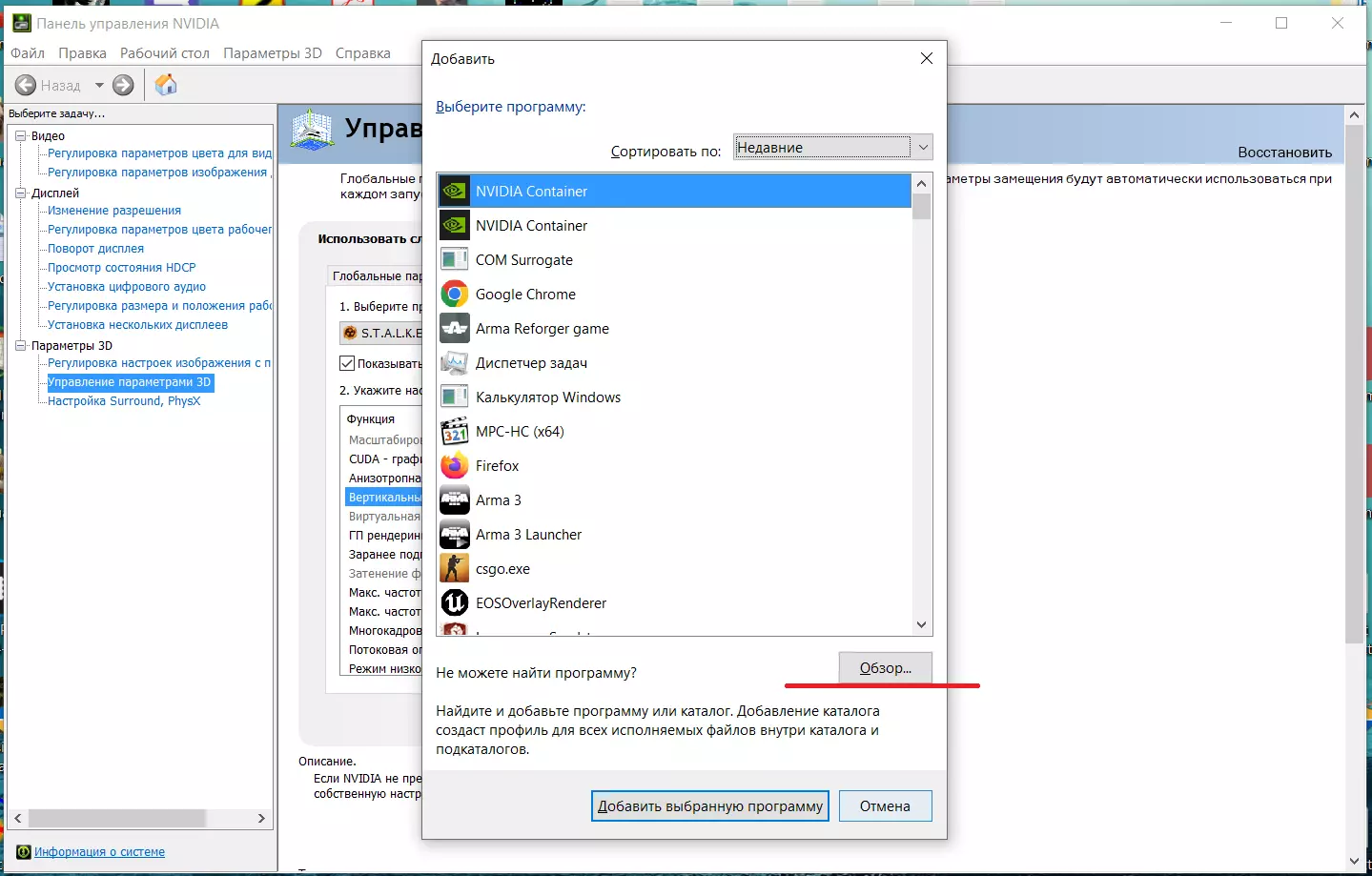The image size is (1372, 876).
Task: Open the Сортировать по dropdown
Action: pos(832,148)
